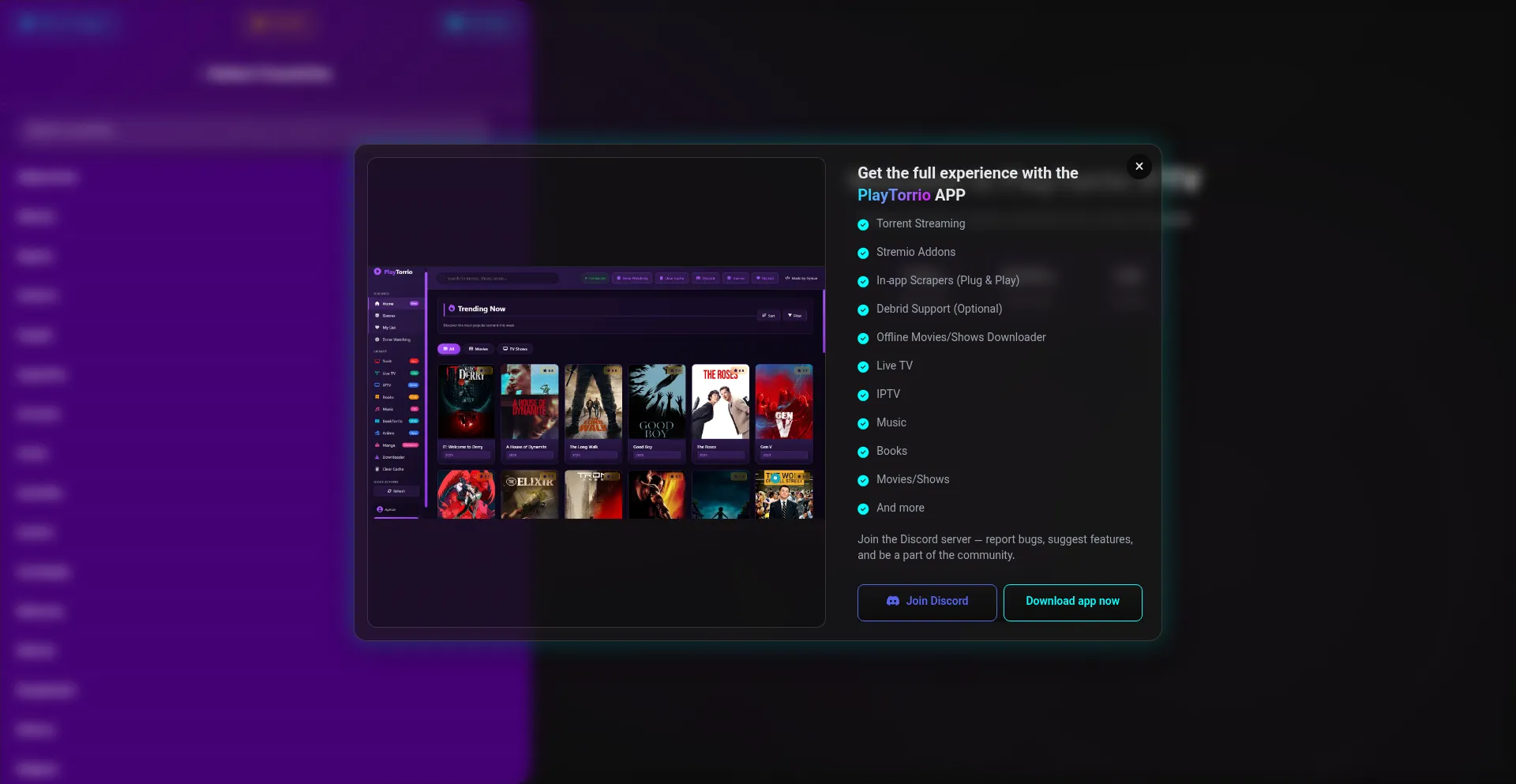Click the search field in the preview
1516x784 pixels.
[x=497, y=279]
